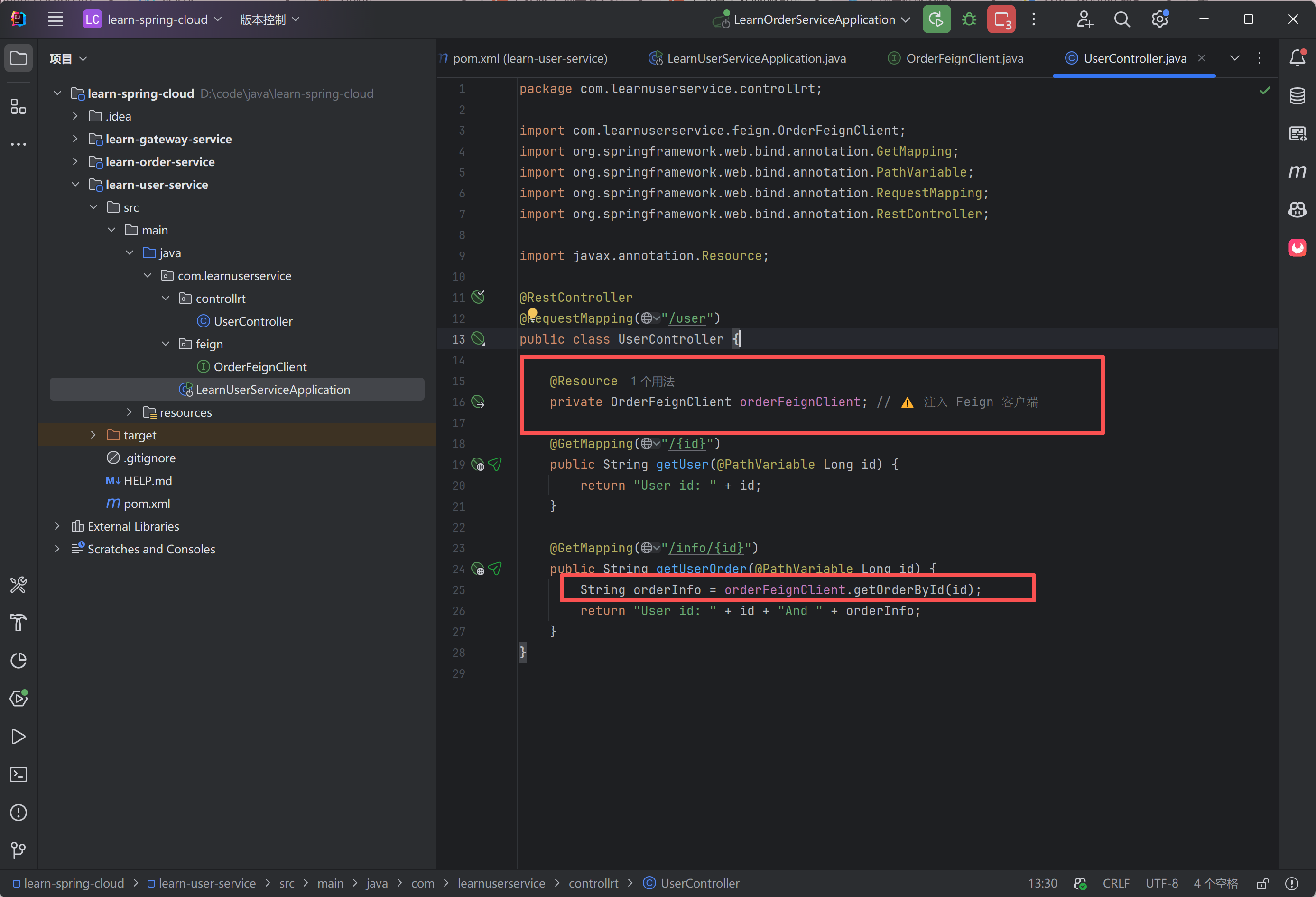Open editor tab options menu
Viewport: 1316px width, 897px height.
click(x=1260, y=58)
